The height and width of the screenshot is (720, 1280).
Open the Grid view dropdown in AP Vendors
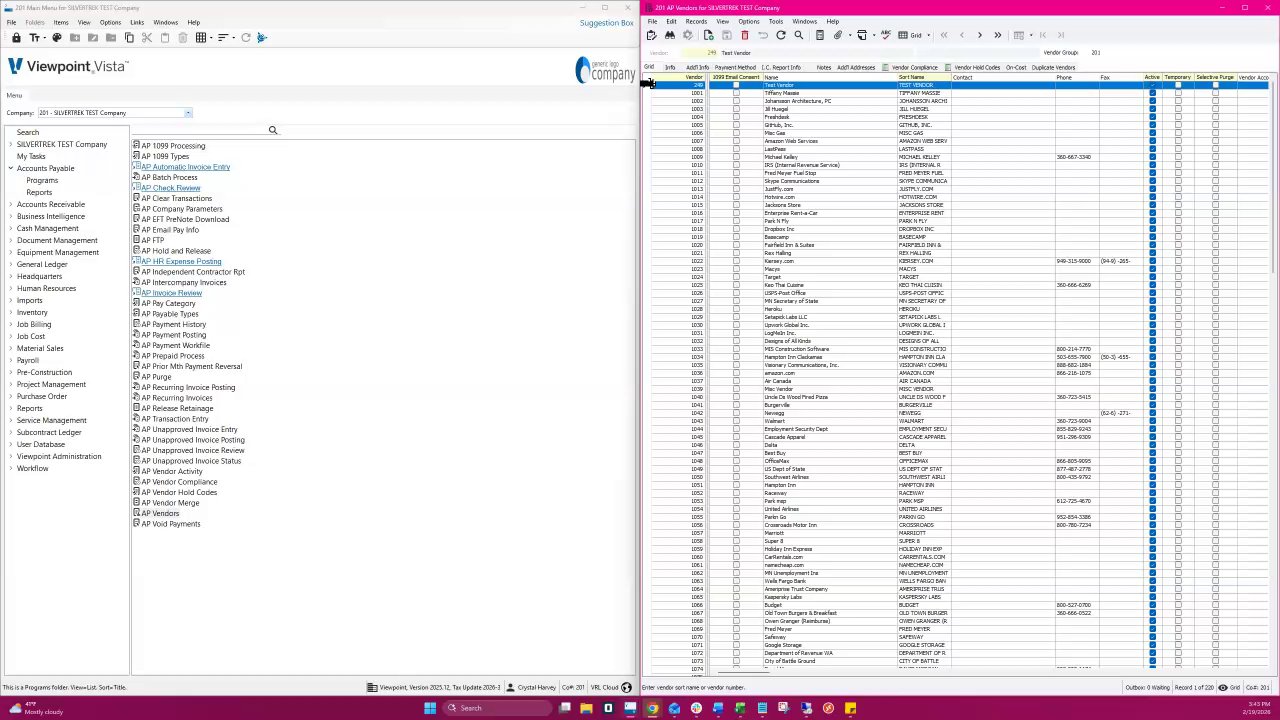coord(927,35)
